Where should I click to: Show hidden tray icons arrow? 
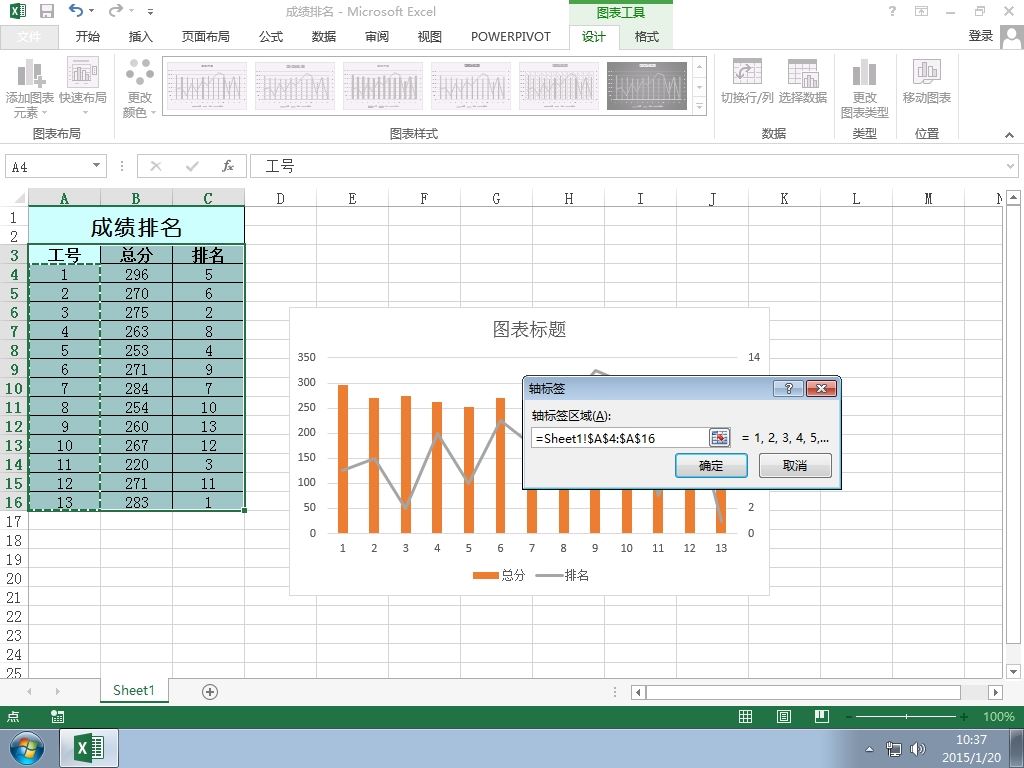point(869,749)
